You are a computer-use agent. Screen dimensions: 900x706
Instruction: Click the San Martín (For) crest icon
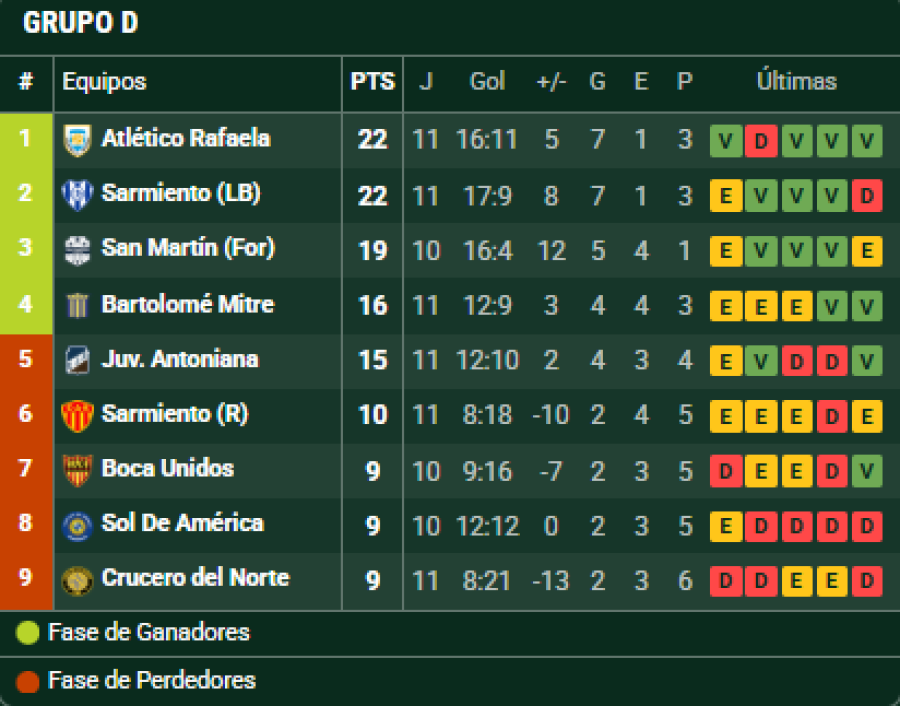[77, 249]
